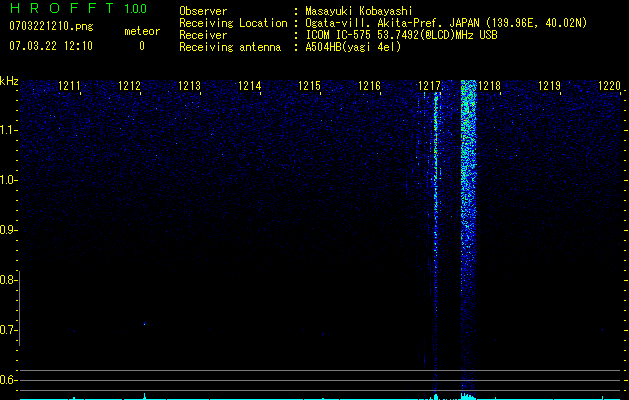Viewport: 629px width, 400px height.
Task: Click the 1.1 kHz axis label
Action: tap(8, 130)
